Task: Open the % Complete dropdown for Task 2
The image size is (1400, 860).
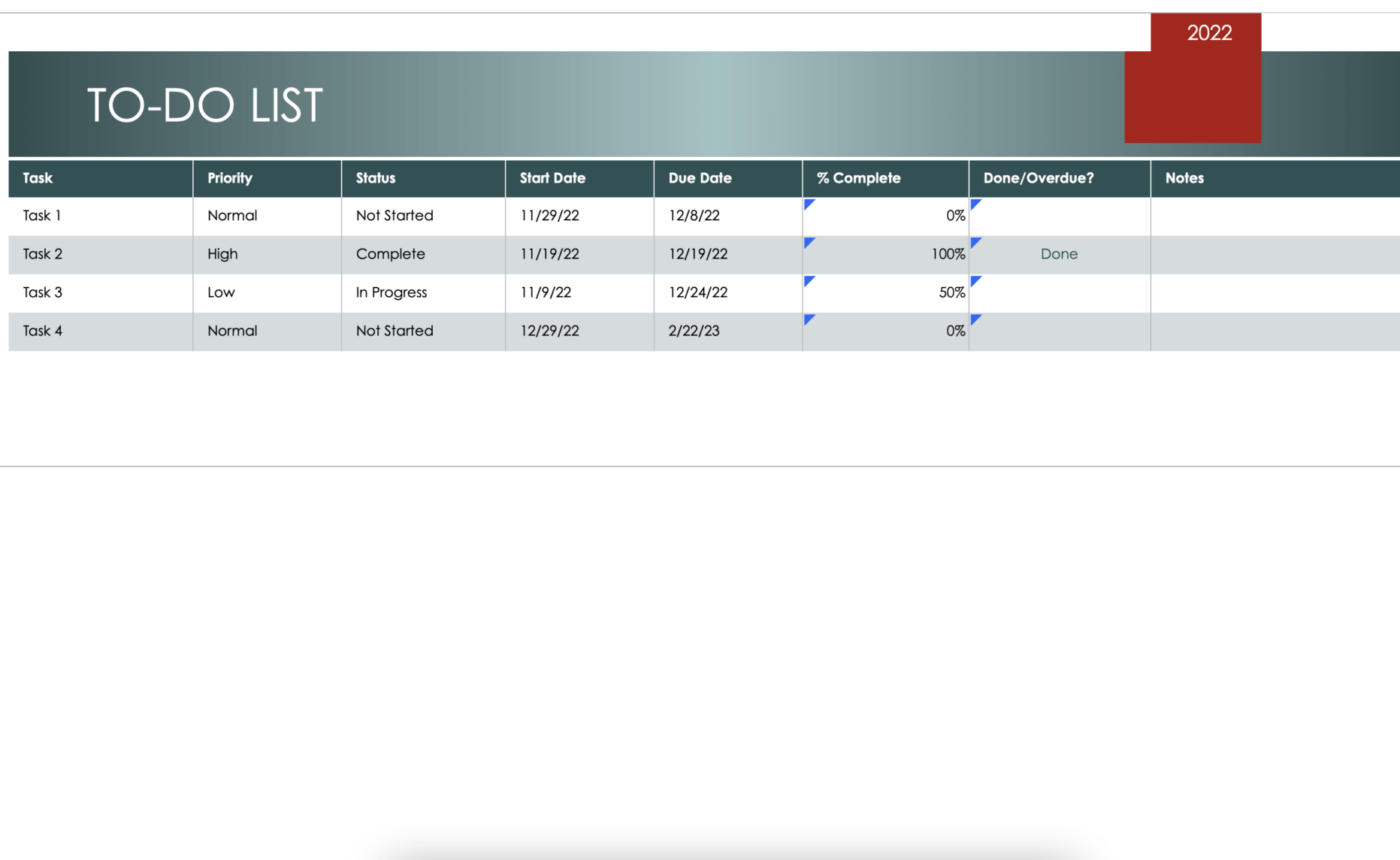Action: [808, 244]
